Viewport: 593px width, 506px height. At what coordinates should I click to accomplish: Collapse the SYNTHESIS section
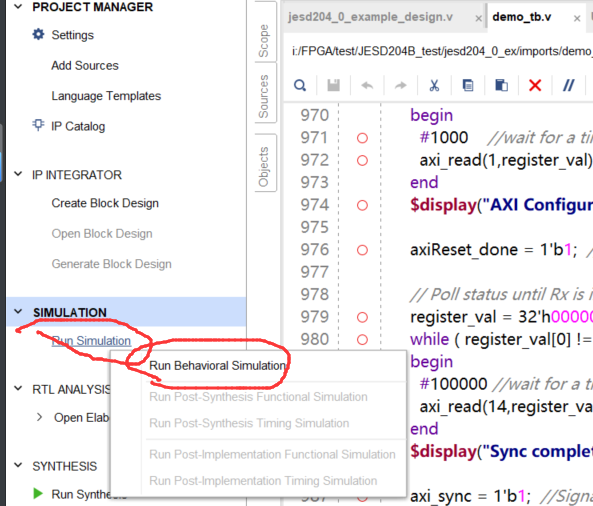(x=18, y=465)
